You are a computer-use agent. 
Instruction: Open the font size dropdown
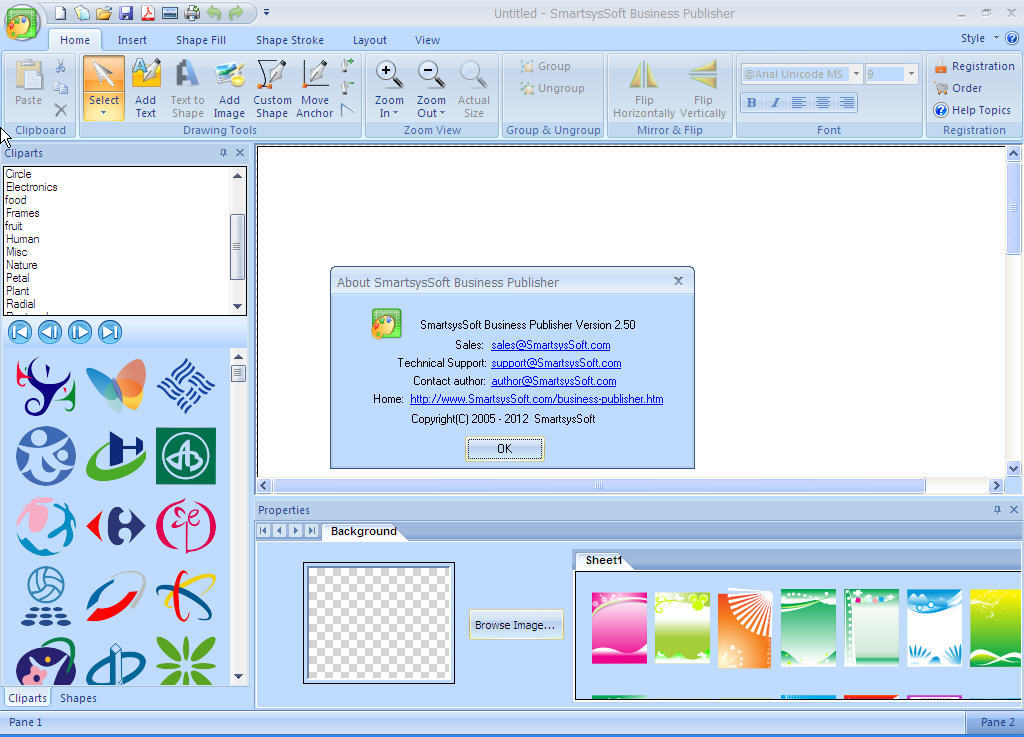pos(911,74)
